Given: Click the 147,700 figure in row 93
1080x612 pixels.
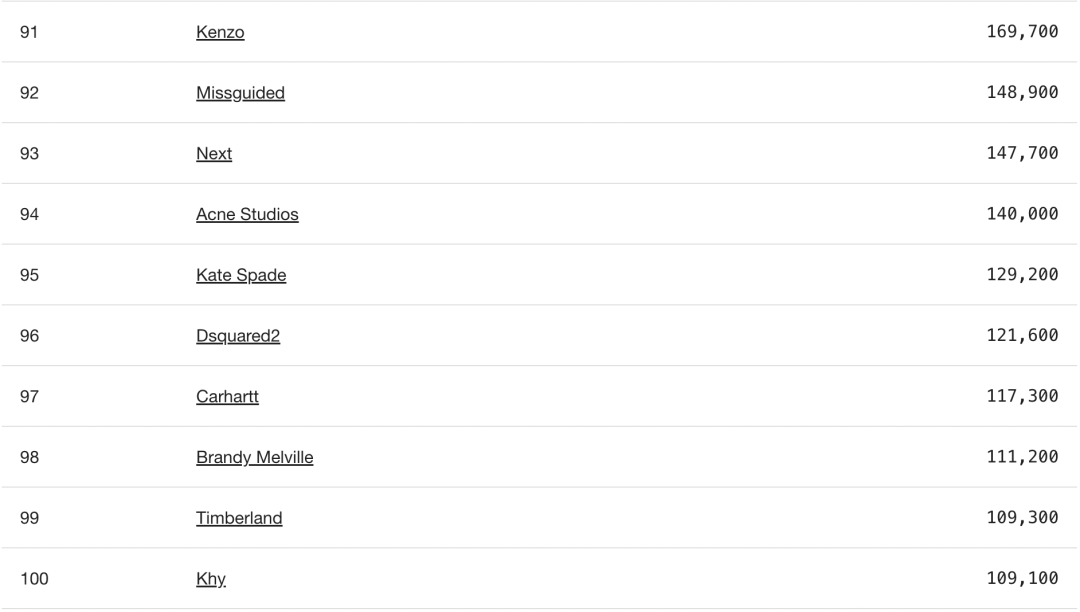Looking at the screenshot, I should [x=1022, y=153].
